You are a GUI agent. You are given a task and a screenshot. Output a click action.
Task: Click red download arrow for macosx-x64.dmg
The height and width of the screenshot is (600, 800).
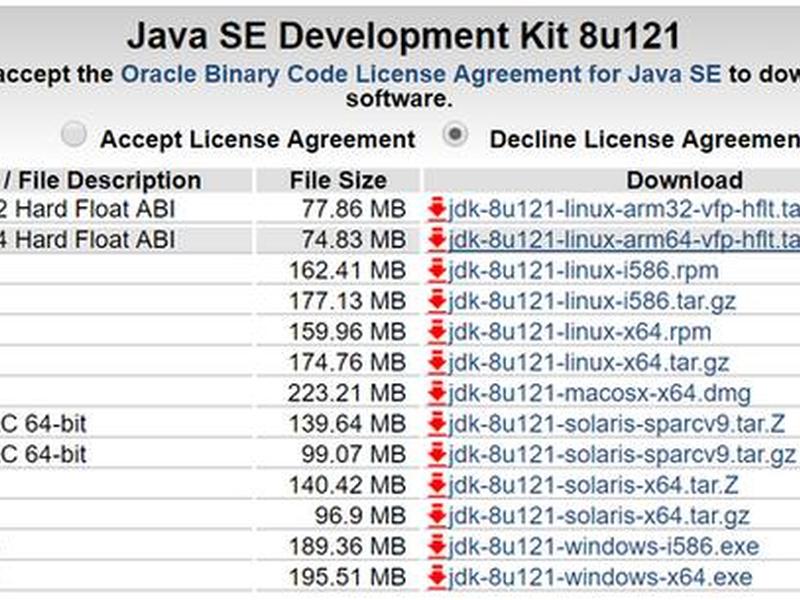[x=437, y=393]
